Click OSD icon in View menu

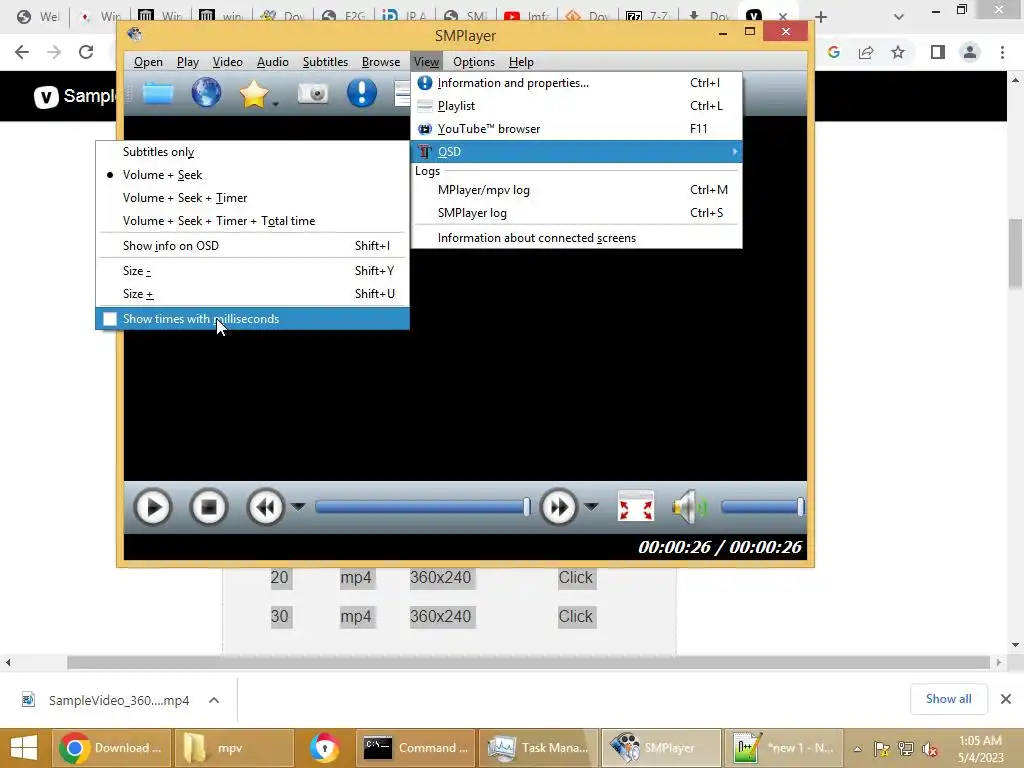coord(425,152)
